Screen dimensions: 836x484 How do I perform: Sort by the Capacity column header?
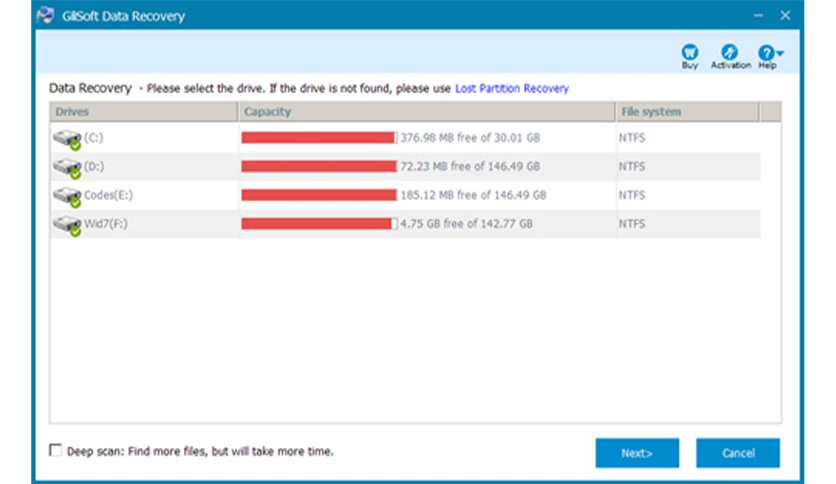427,112
